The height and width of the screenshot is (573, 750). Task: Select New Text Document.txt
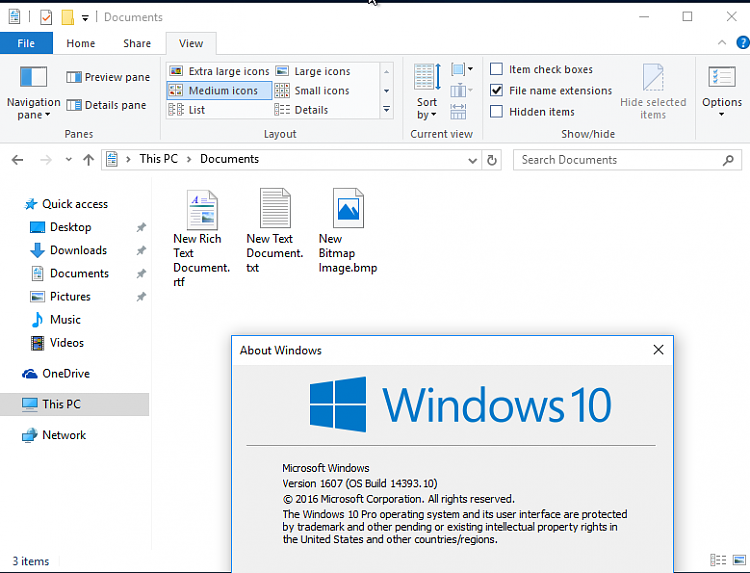point(275,231)
